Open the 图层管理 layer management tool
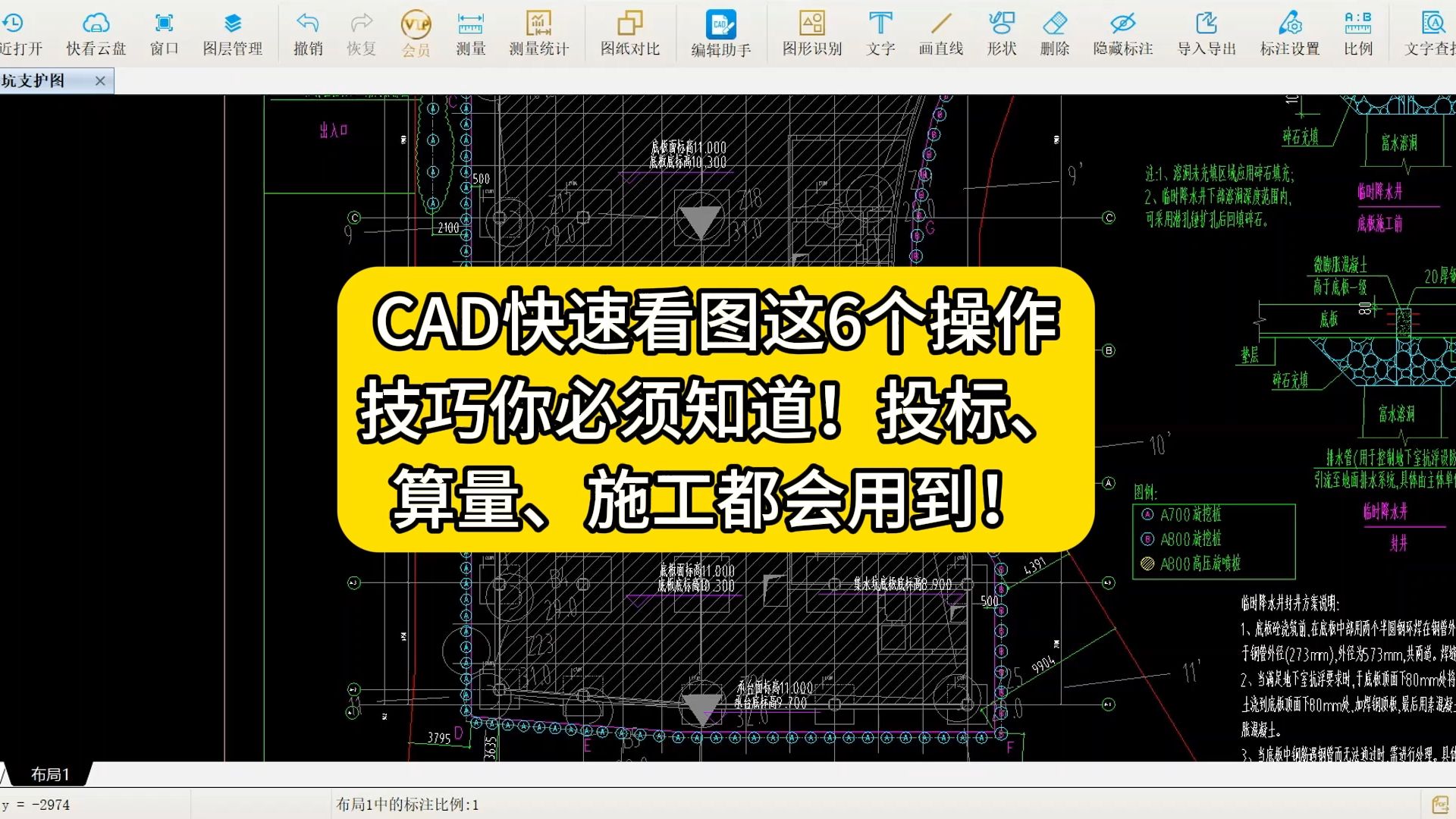This screenshot has width=1456, height=819. 233,32
